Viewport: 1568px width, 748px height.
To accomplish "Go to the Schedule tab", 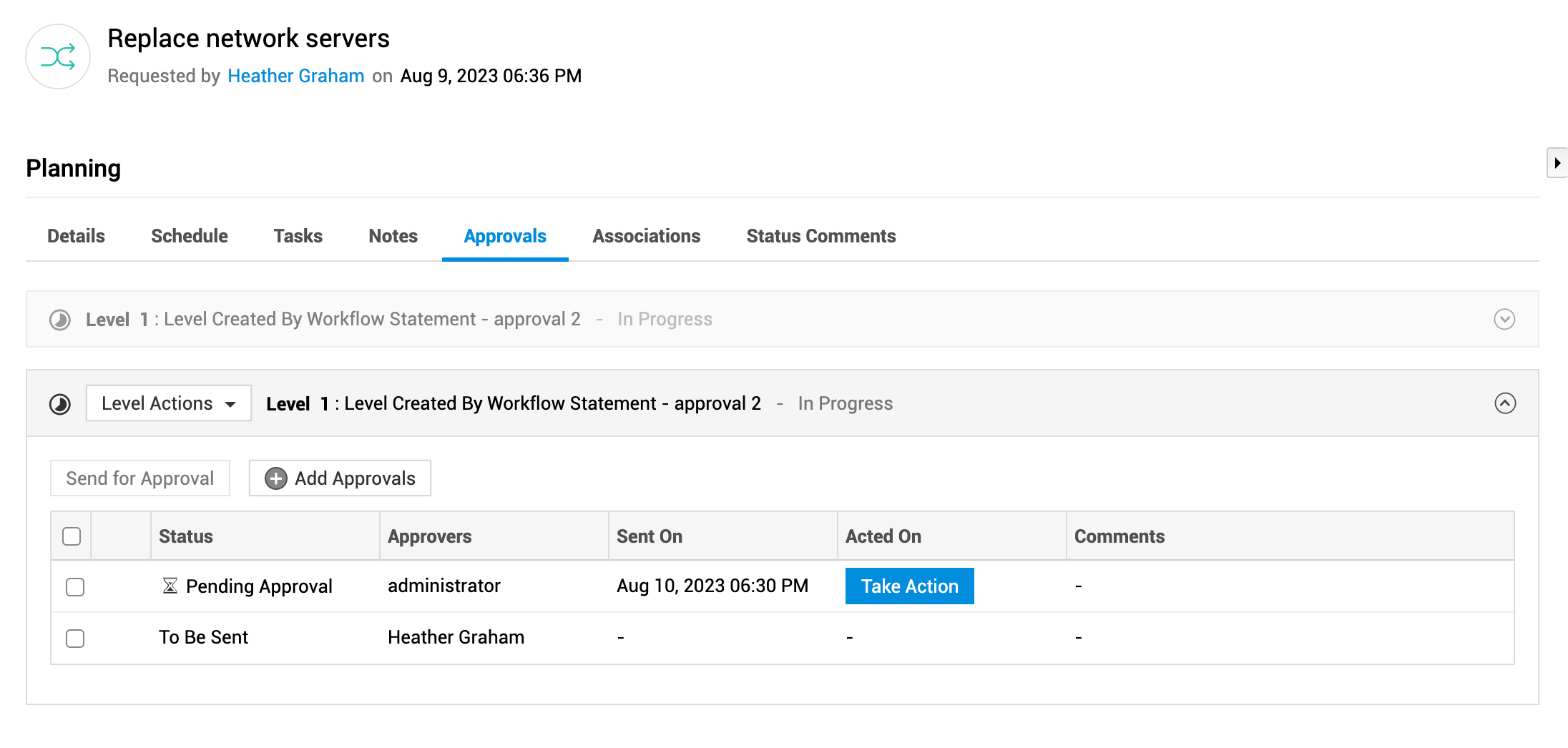I will [x=189, y=236].
